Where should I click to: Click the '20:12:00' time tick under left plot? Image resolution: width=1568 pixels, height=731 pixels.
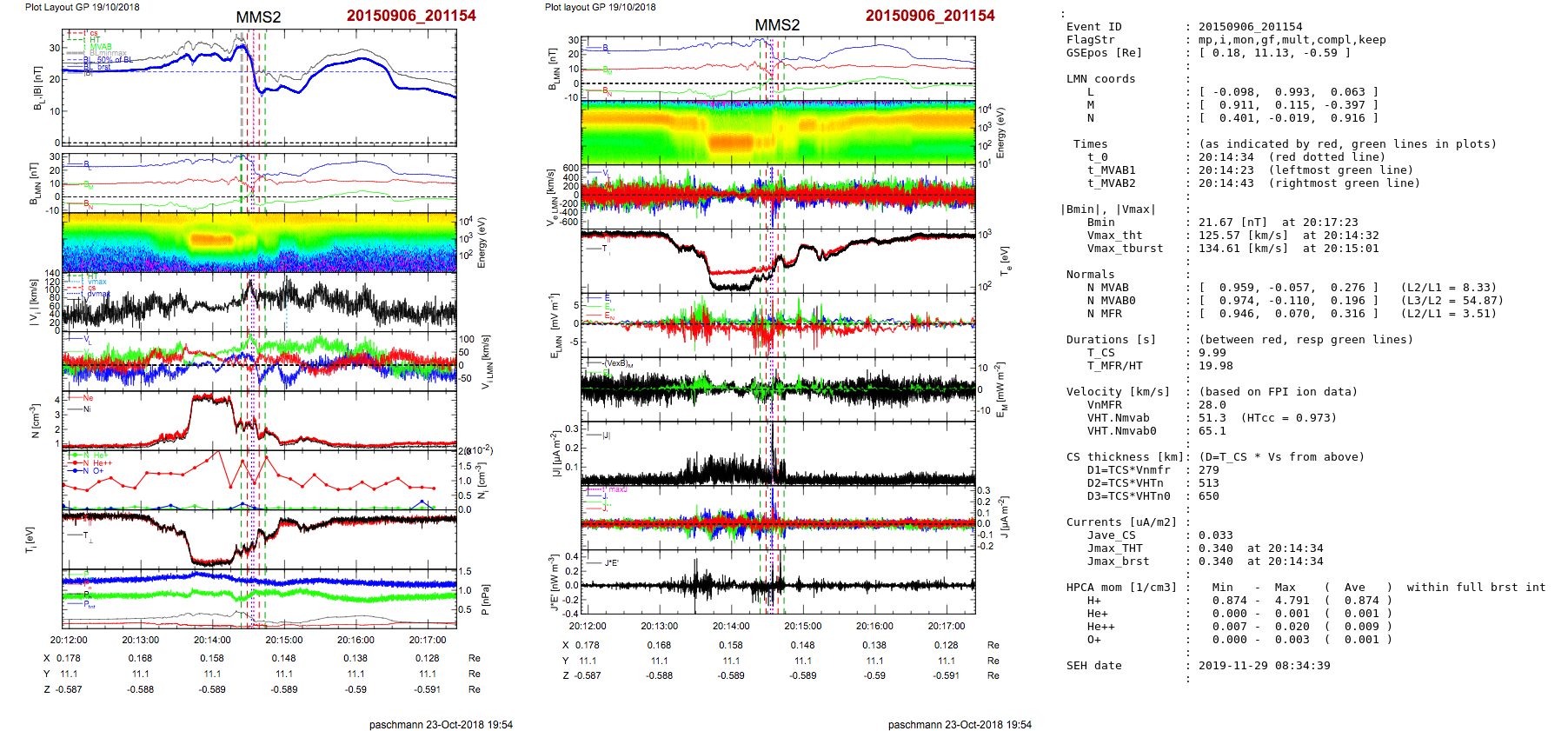[x=68, y=640]
